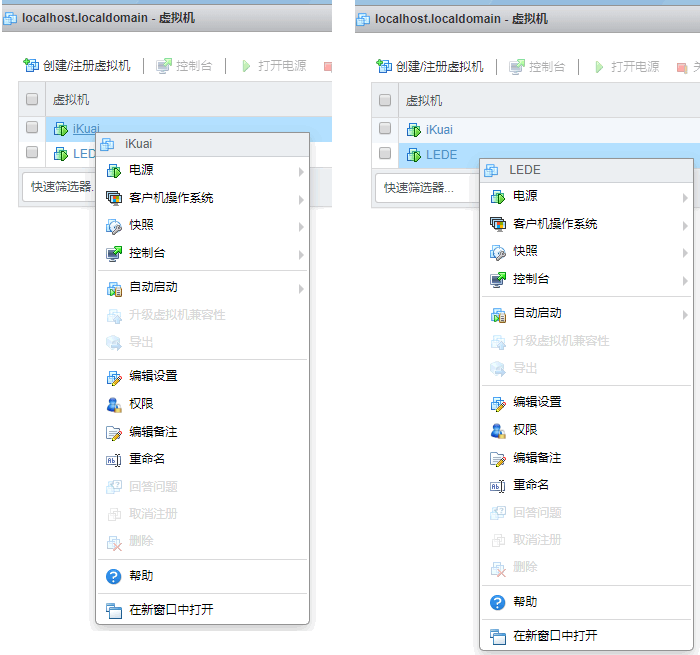This screenshot has width=700, height=655.
Task: Click the edit notes icon in LEDE menu
Action: [497, 458]
